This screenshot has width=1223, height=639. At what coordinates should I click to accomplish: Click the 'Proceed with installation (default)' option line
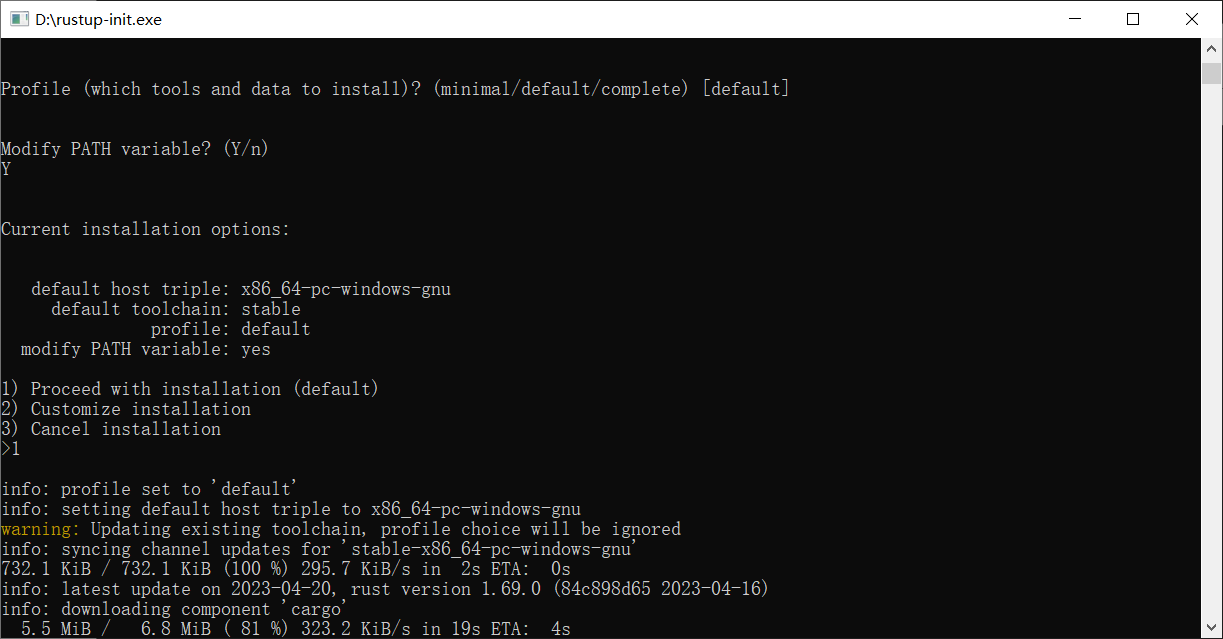click(x=190, y=388)
